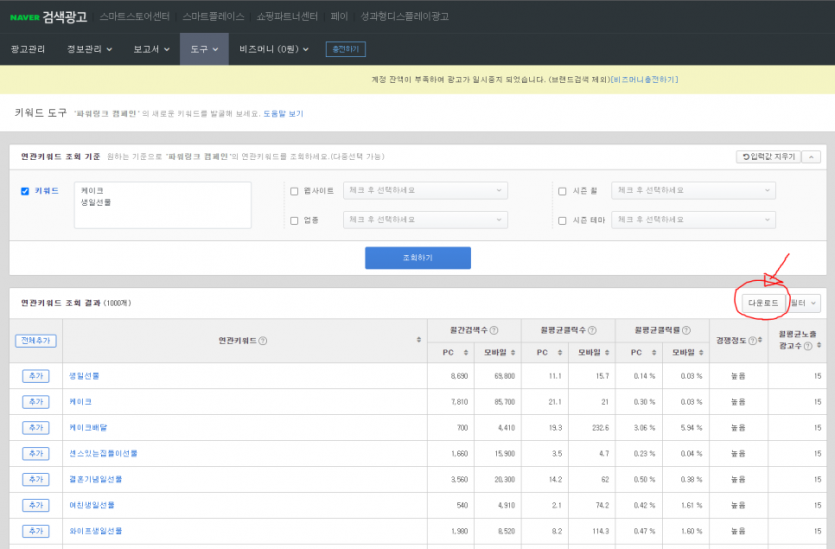
Task: Open the 업종 selection dropdown
Action: [425, 220]
